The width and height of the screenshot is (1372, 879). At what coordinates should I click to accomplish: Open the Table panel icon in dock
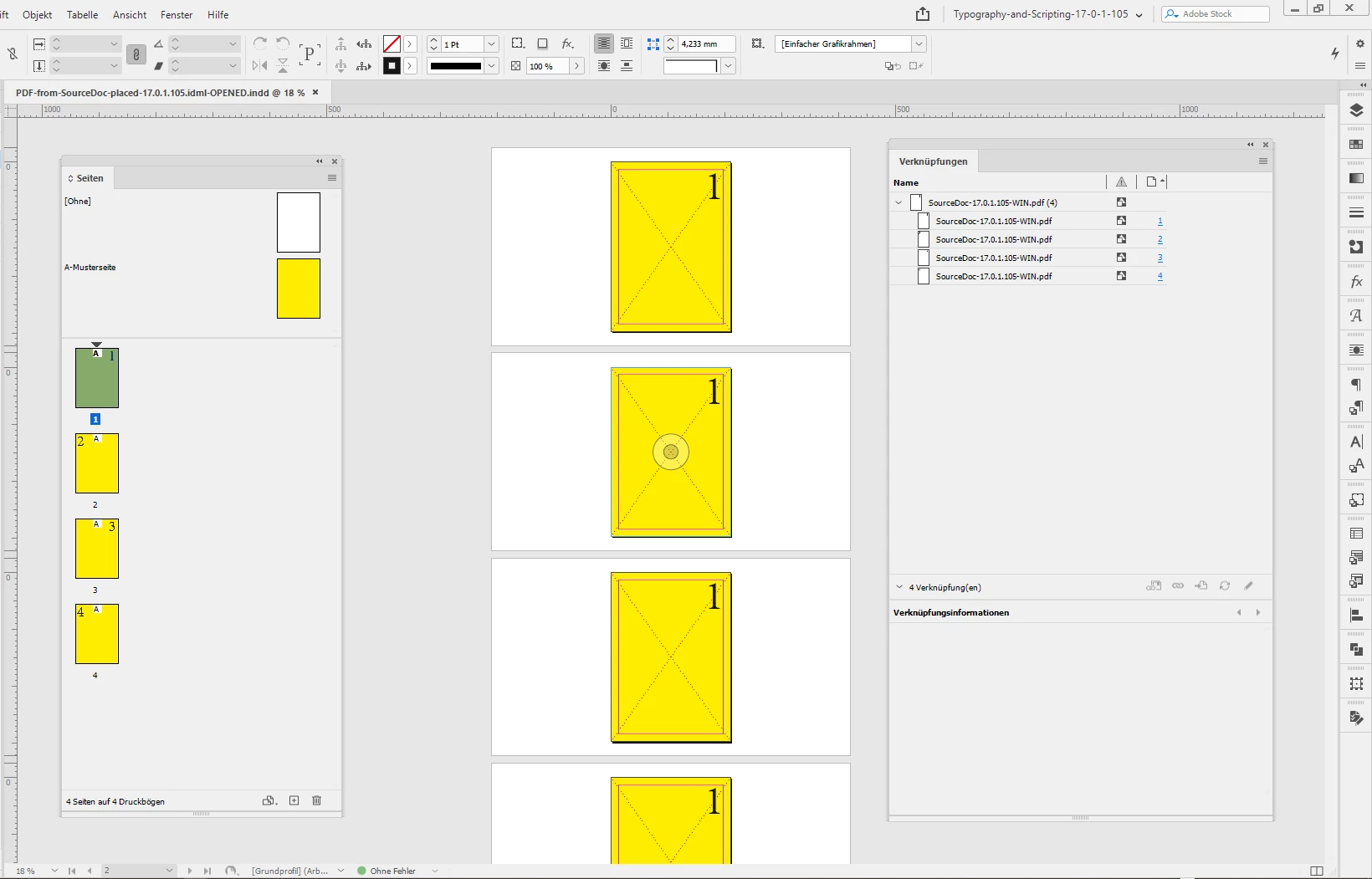(1356, 534)
